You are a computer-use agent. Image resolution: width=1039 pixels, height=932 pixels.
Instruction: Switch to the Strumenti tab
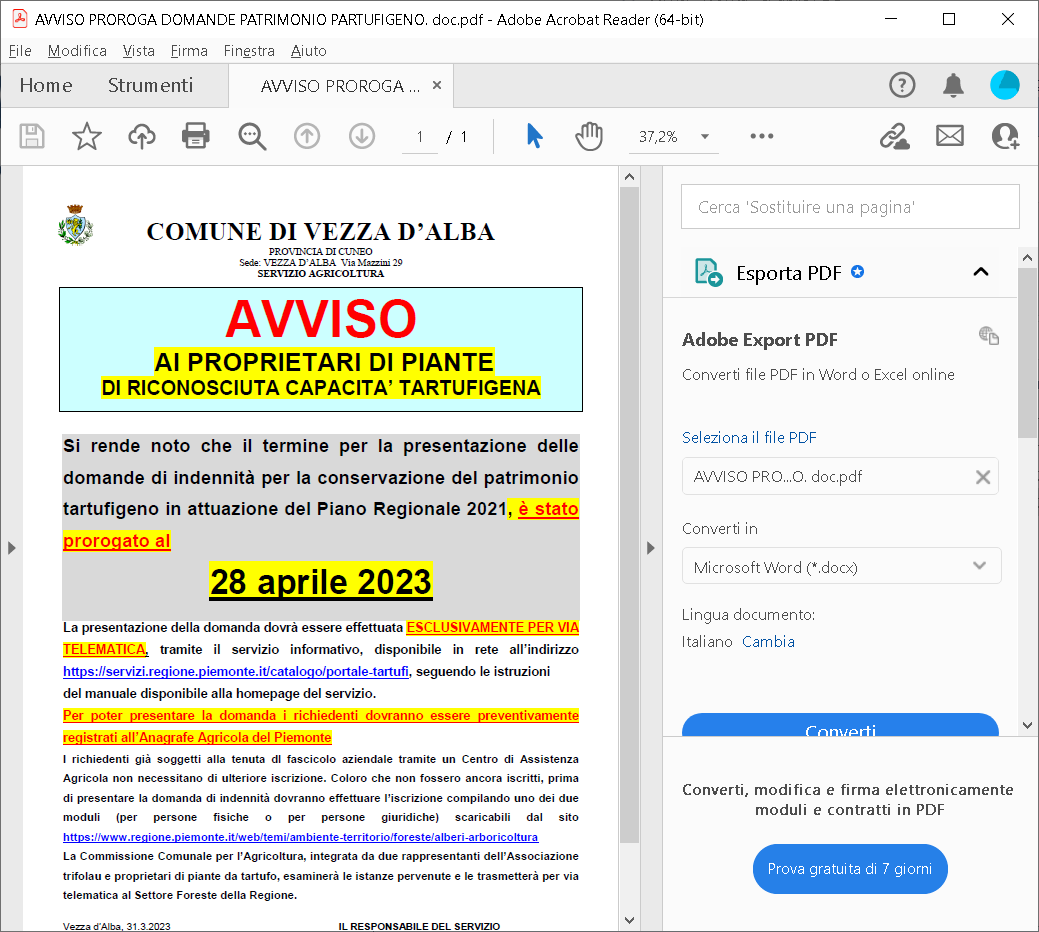click(150, 86)
